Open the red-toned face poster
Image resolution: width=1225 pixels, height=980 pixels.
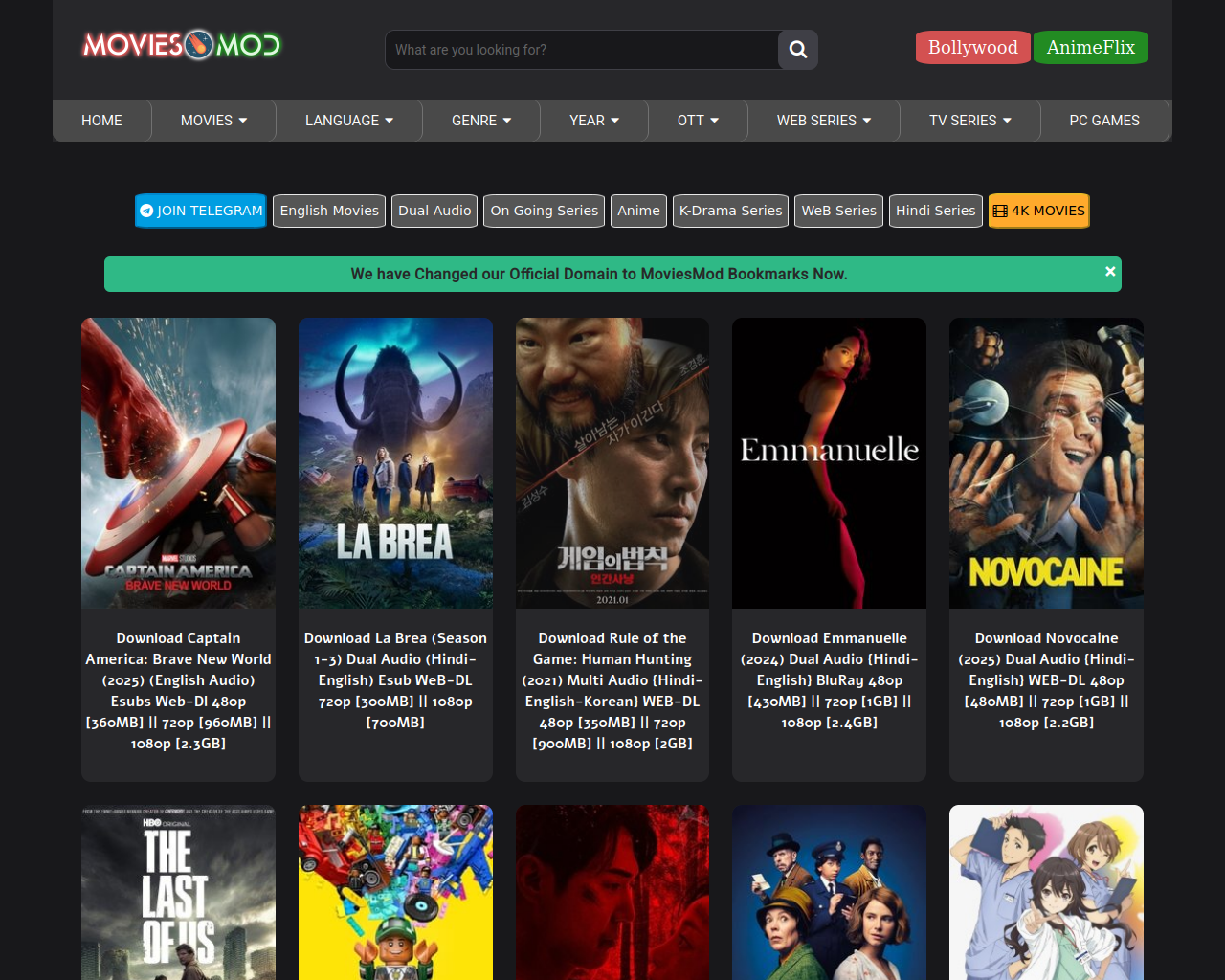612,892
